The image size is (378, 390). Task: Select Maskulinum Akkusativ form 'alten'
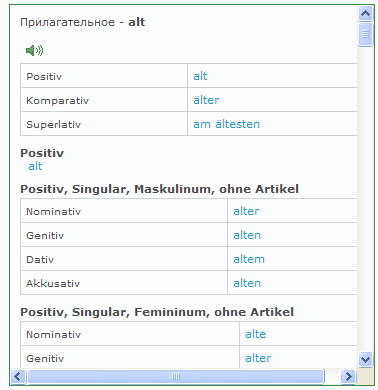pos(247,283)
